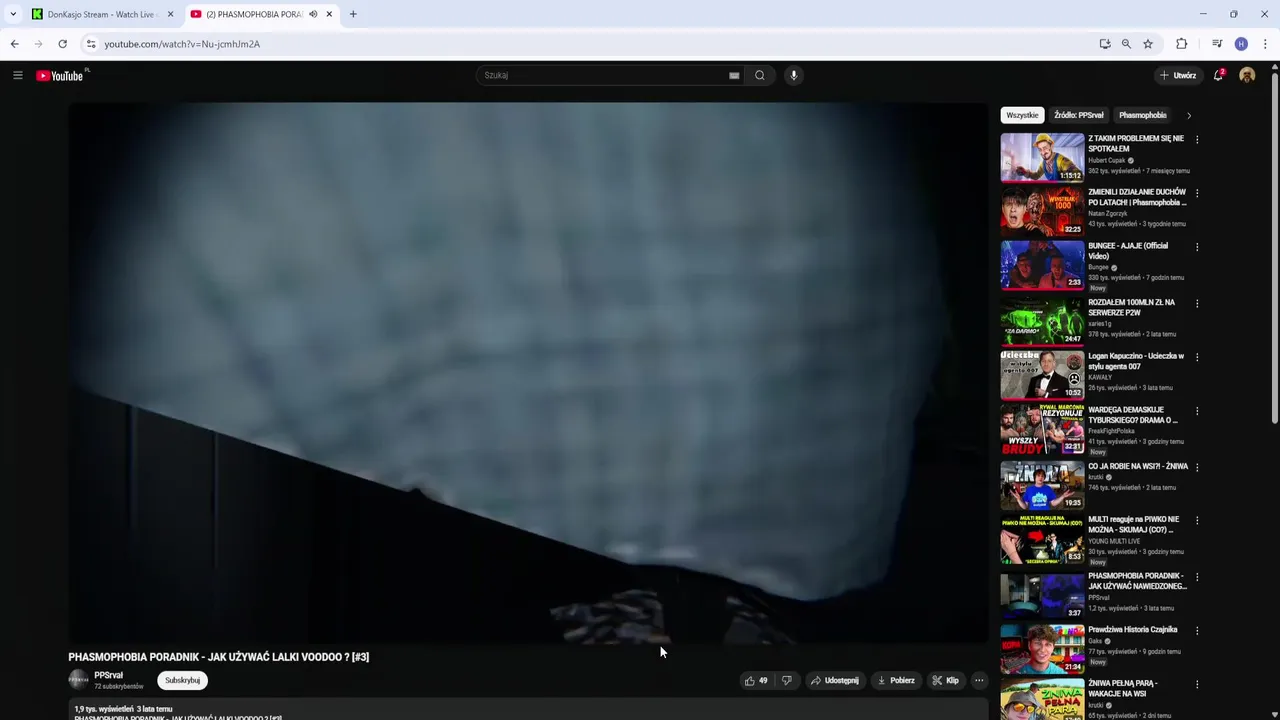The height and width of the screenshot is (720, 1280).
Task: Close the PHASMOPHOBIA PORADNIK tab
Action: (x=329, y=14)
